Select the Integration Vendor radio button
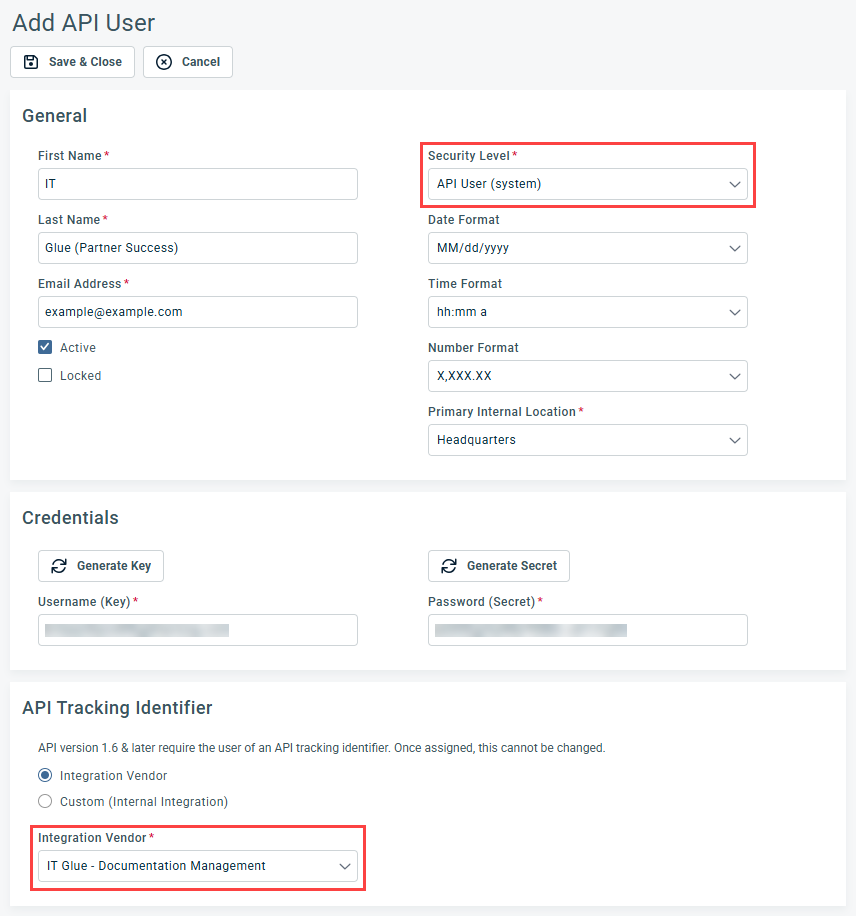Image resolution: width=856 pixels, height=916 pixels. pos(45,776)
